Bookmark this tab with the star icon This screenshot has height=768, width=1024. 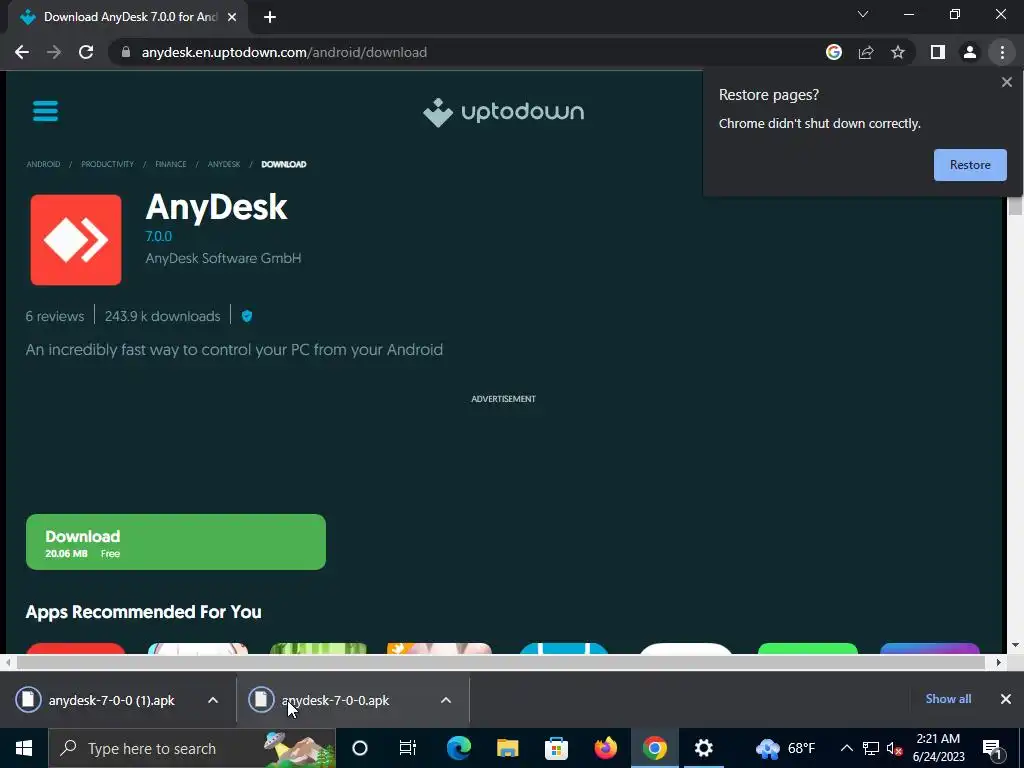pos(898,52)
